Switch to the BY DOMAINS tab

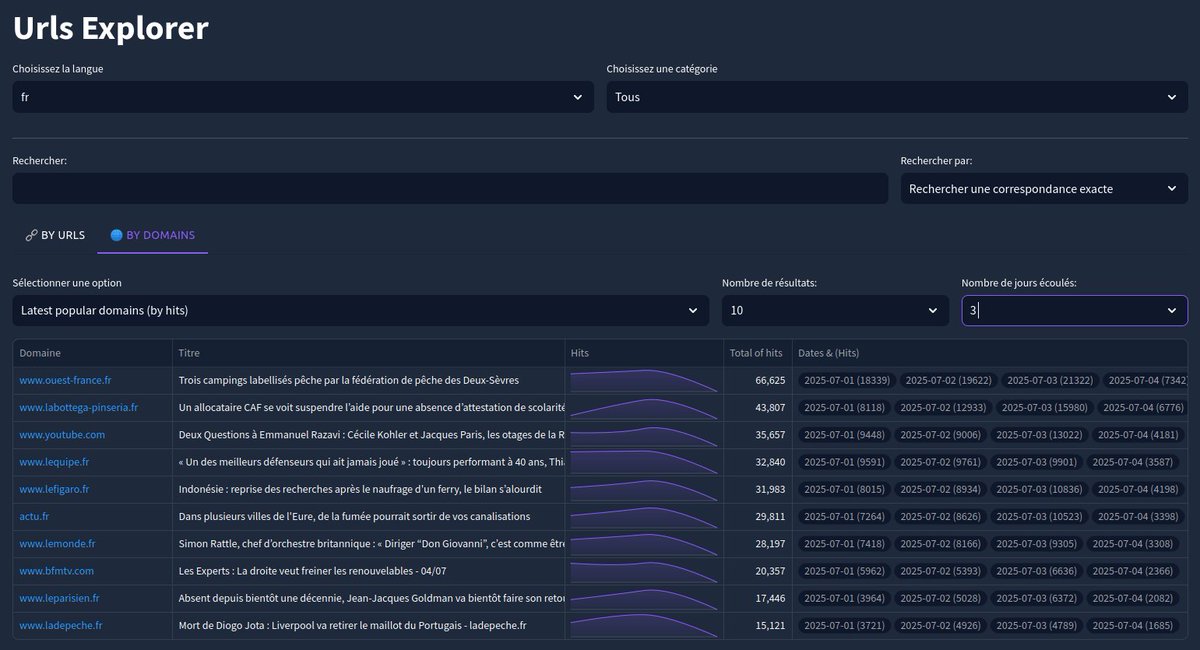[153, 235]
